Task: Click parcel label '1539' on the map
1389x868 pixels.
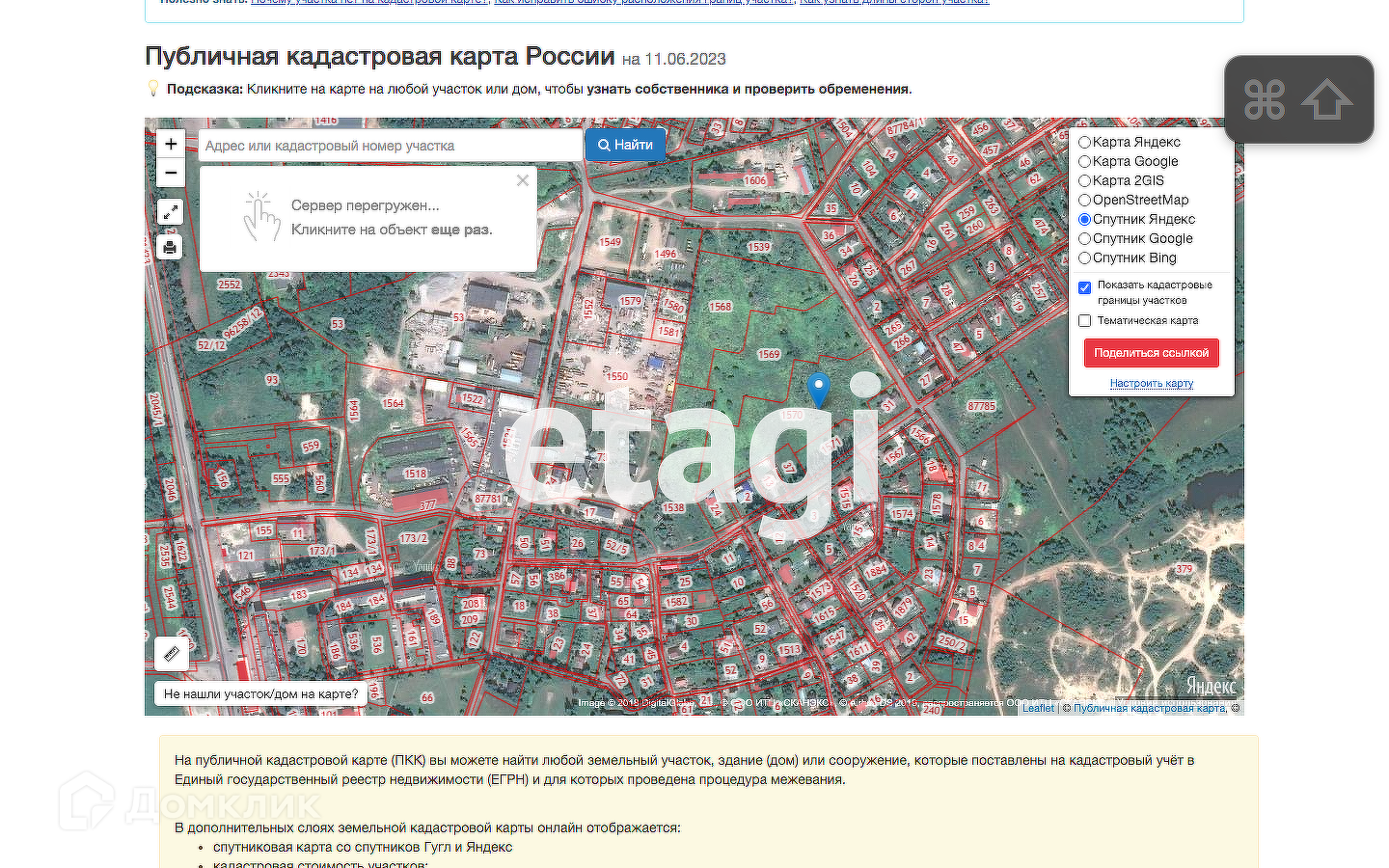Action: pos(759,248)
